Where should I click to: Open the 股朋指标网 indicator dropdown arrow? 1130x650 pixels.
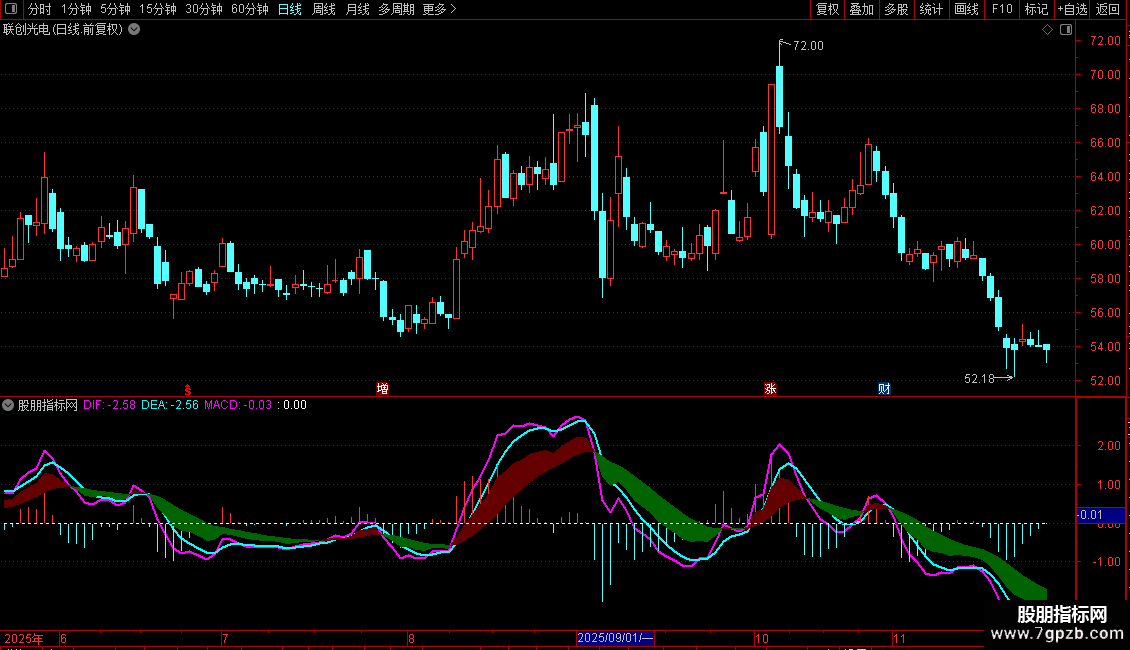coord(8,405)
